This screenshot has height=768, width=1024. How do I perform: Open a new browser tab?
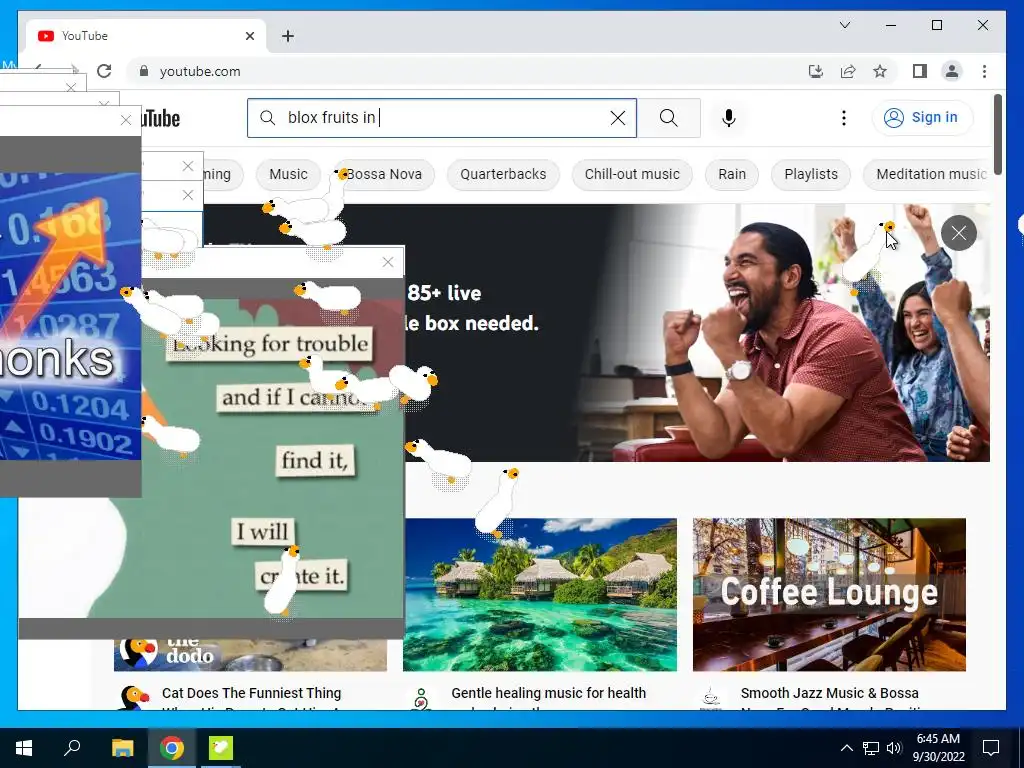click(x=287, y=36)
